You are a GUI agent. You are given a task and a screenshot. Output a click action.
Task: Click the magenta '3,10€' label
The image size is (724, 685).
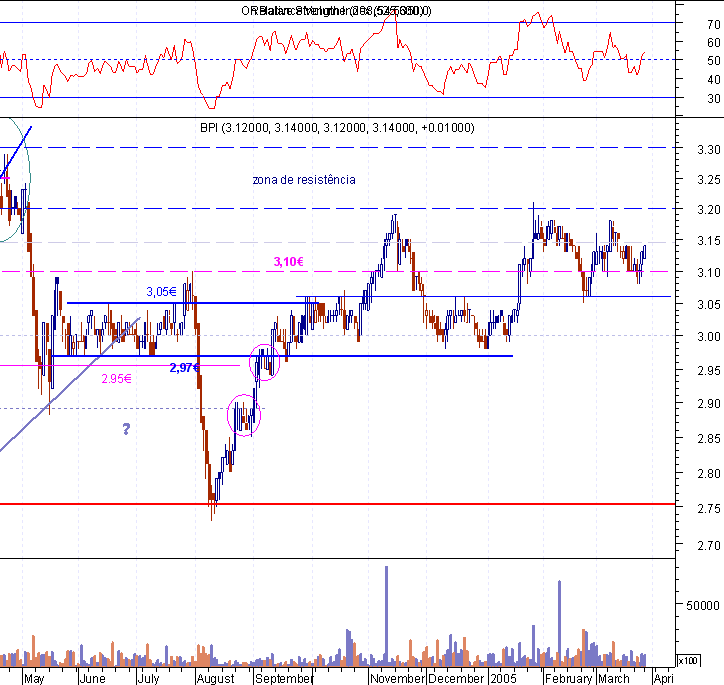[x=289, y=262]
